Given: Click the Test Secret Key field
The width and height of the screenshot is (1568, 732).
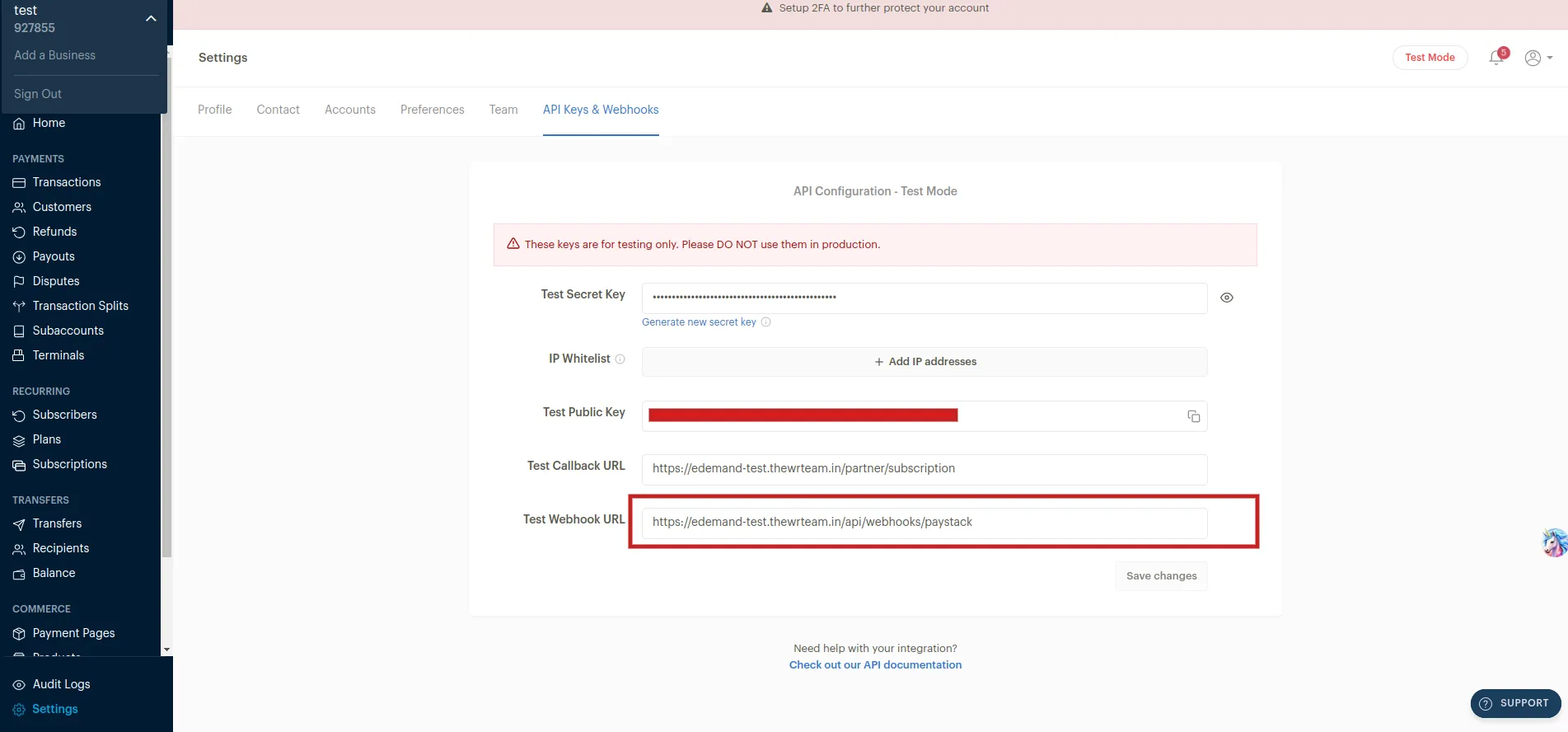Looking at the screenshot, I should tap(924, 298).
